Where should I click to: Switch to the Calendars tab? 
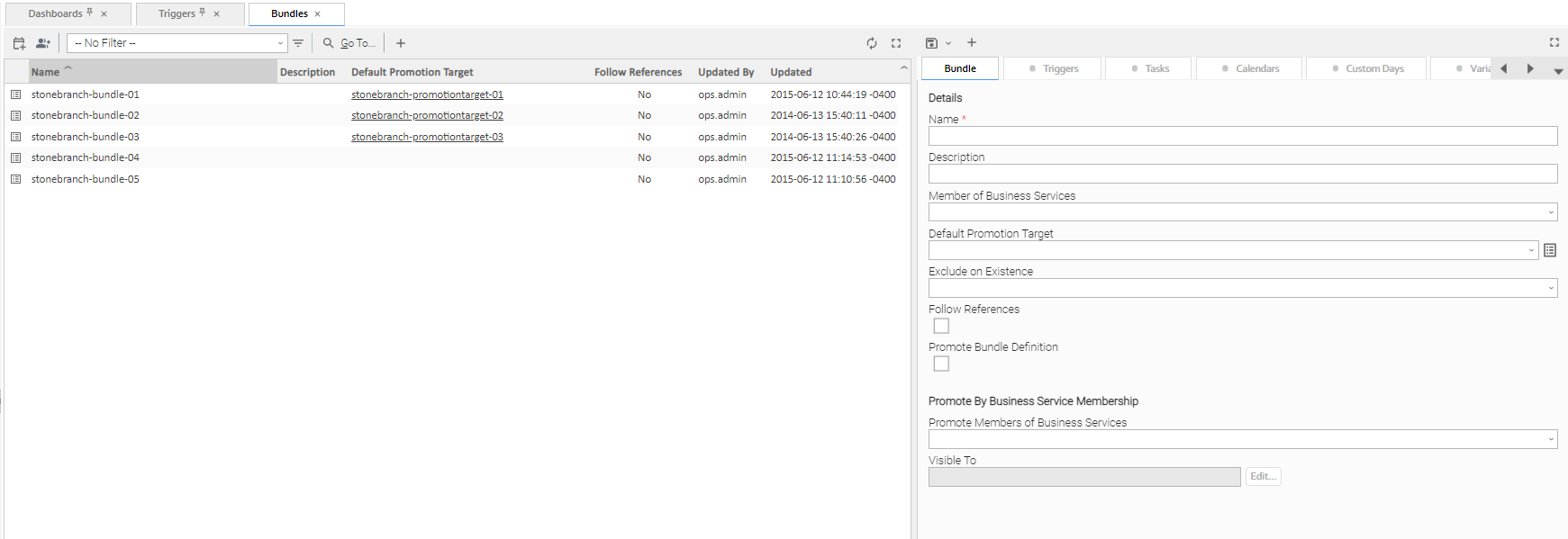(1249, 68)
